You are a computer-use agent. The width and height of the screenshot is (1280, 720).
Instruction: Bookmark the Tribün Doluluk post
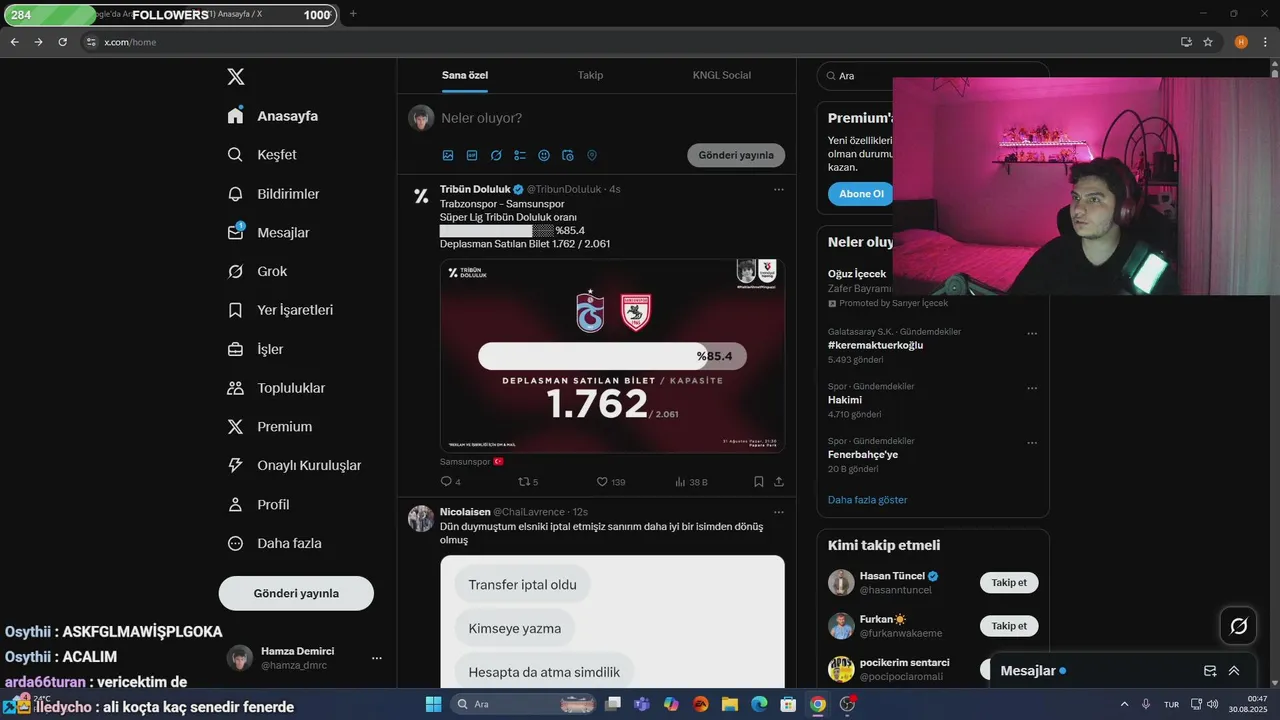pyautogui.click(x=758, y=481)
